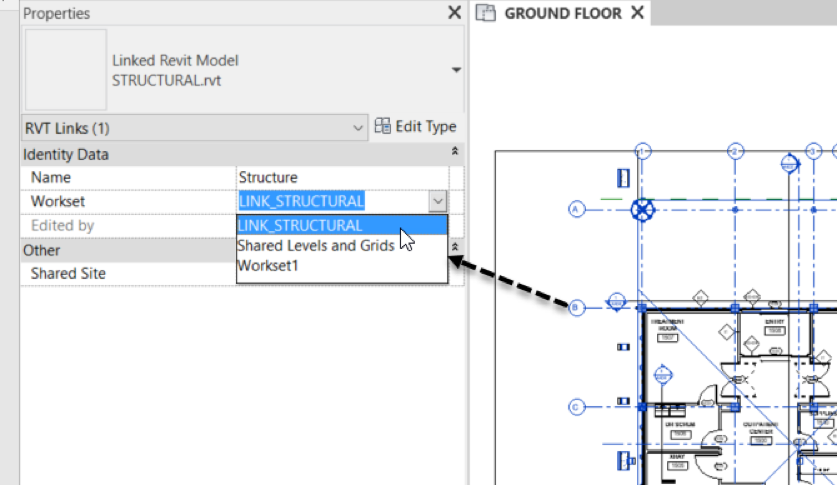Choose Workset1 from the workset list
This screenshot has width=837, height=485.
[x=269, y=266]
